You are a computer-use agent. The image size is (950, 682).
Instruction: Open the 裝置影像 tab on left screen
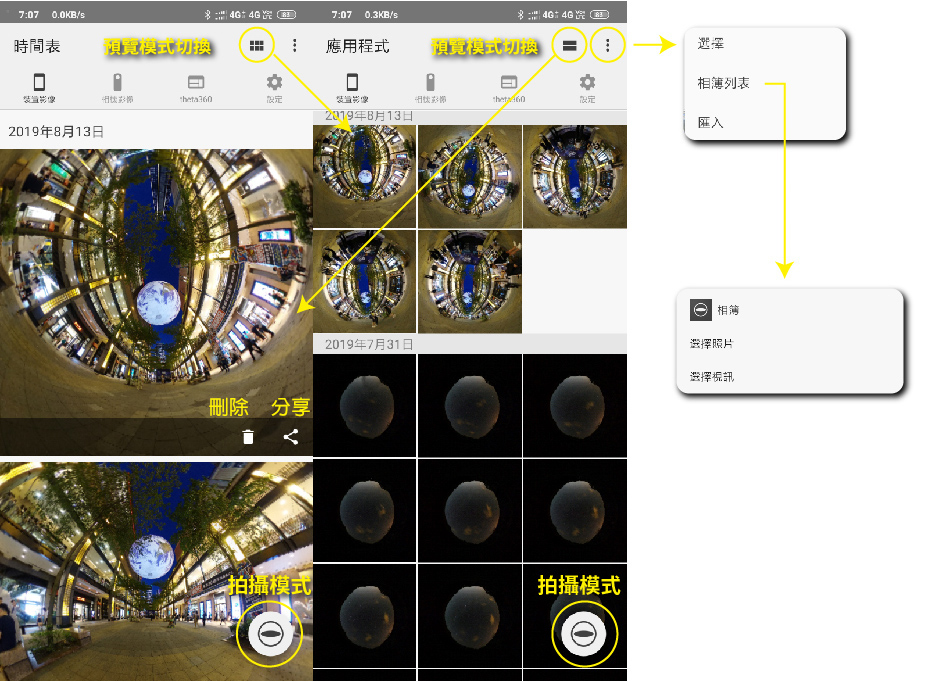pyautogui.click(x=39, y=88)
